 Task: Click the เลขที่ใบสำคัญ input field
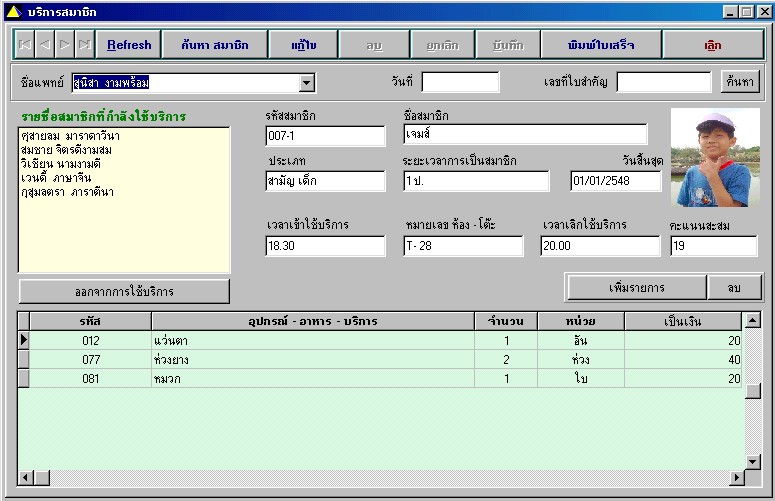coord(663,82)
